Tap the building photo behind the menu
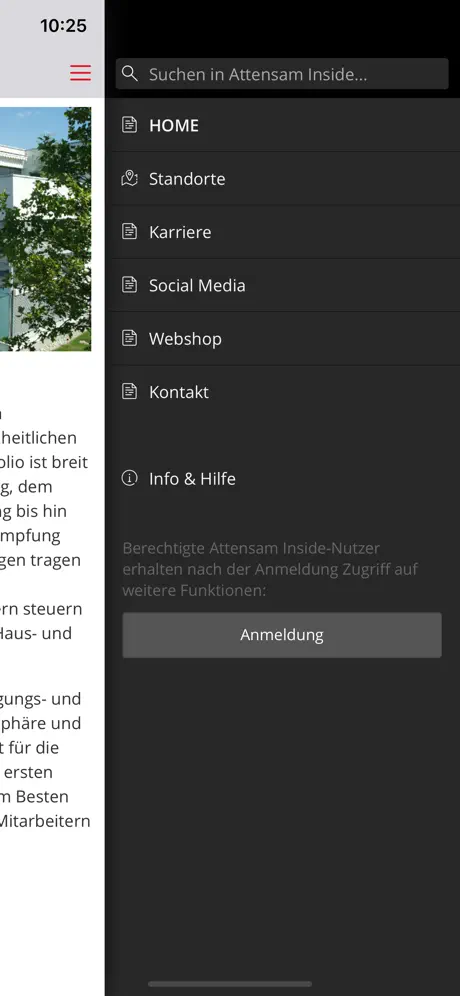Screen dimensions: 460x996 tap(45, 229)
